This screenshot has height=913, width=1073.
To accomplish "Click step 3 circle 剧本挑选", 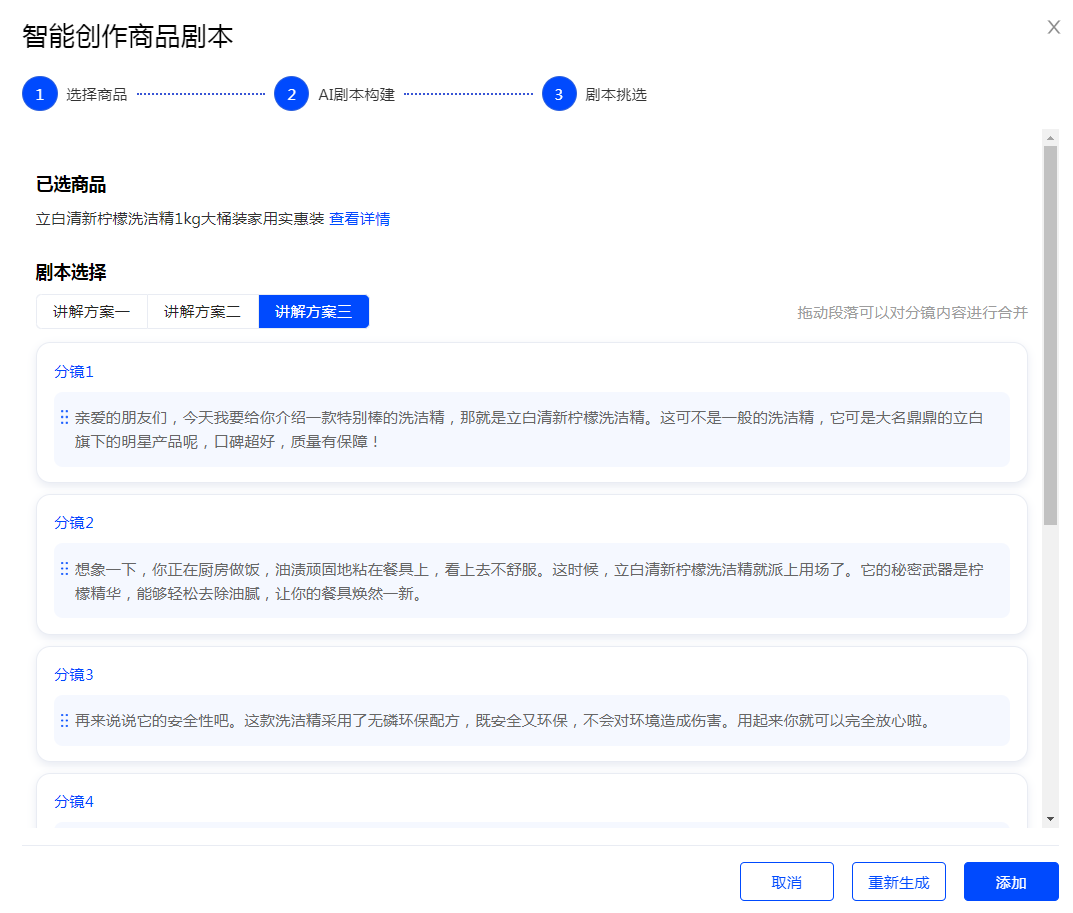I will (559, 94).
